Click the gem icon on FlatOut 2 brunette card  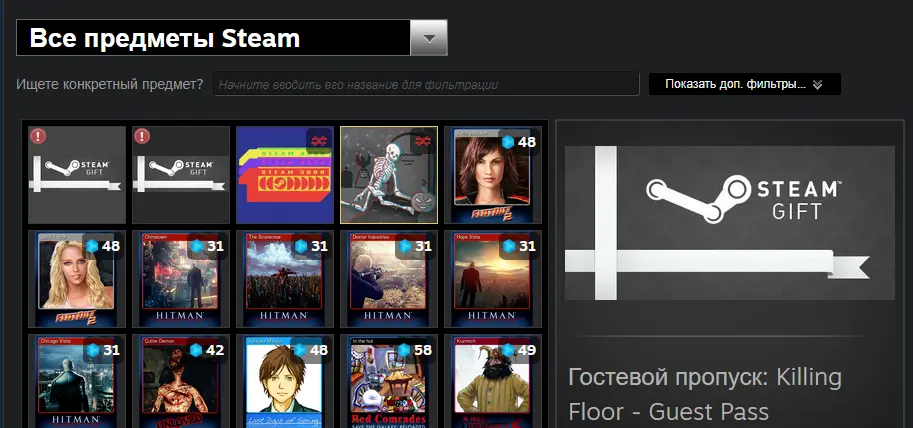(508, 142)
